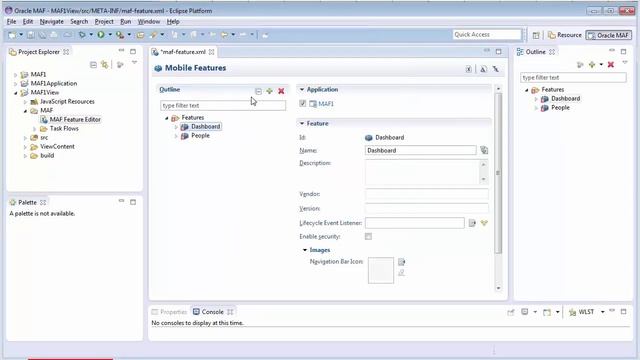The width and height of the screenshot is (640, 360).
Task: Click the Navigation Bar Icon preview box
Action: pyautogui.click(x=381, y=270)
